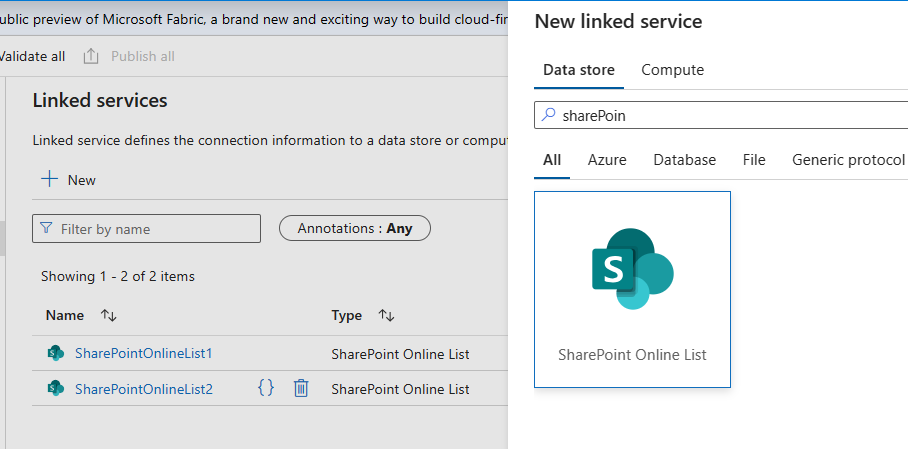Click the SharePoint Online List tile label
908x449 pixels.
[632, 355]
